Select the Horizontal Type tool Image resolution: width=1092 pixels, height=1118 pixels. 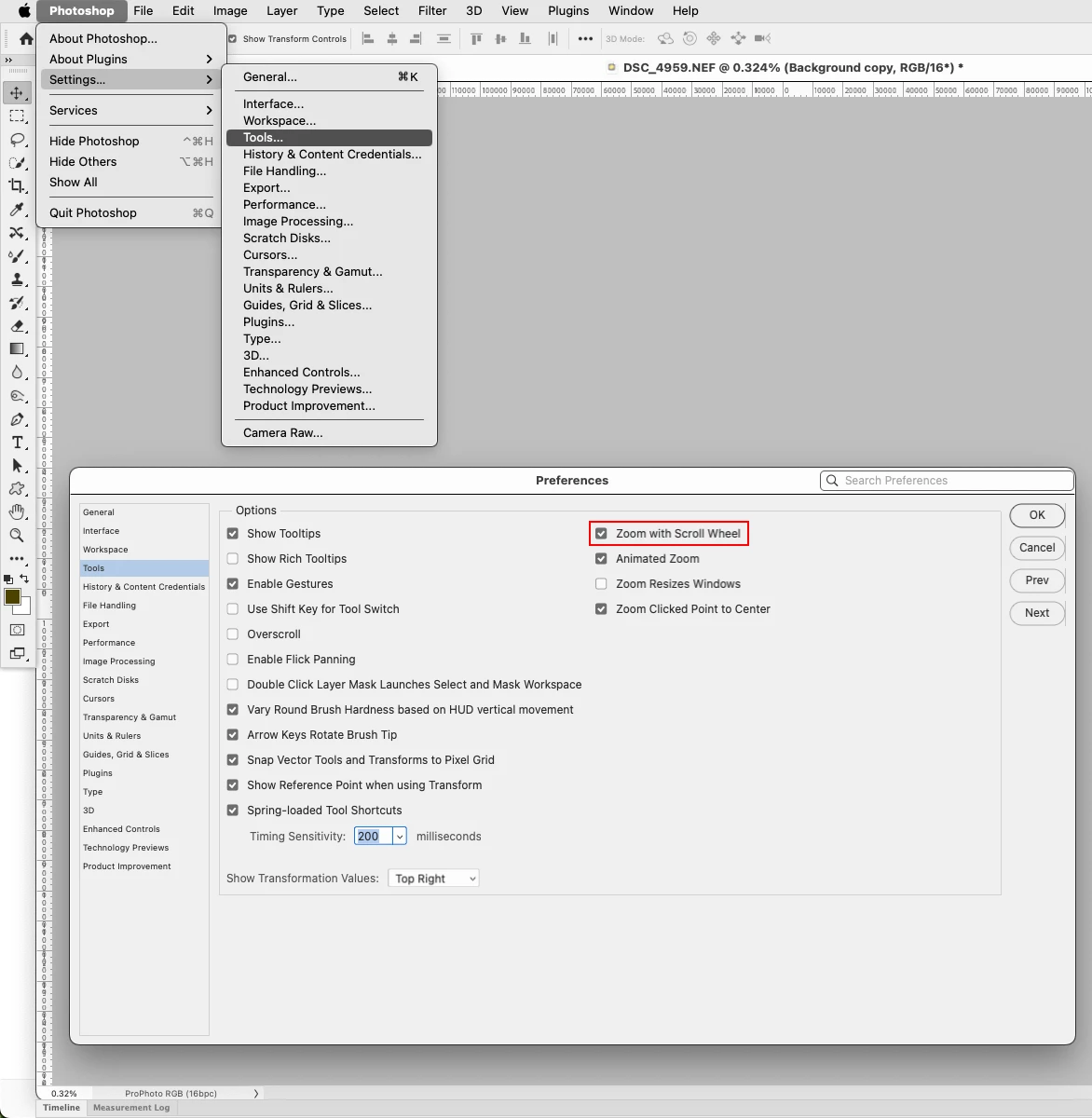click(x=17, y=443)
